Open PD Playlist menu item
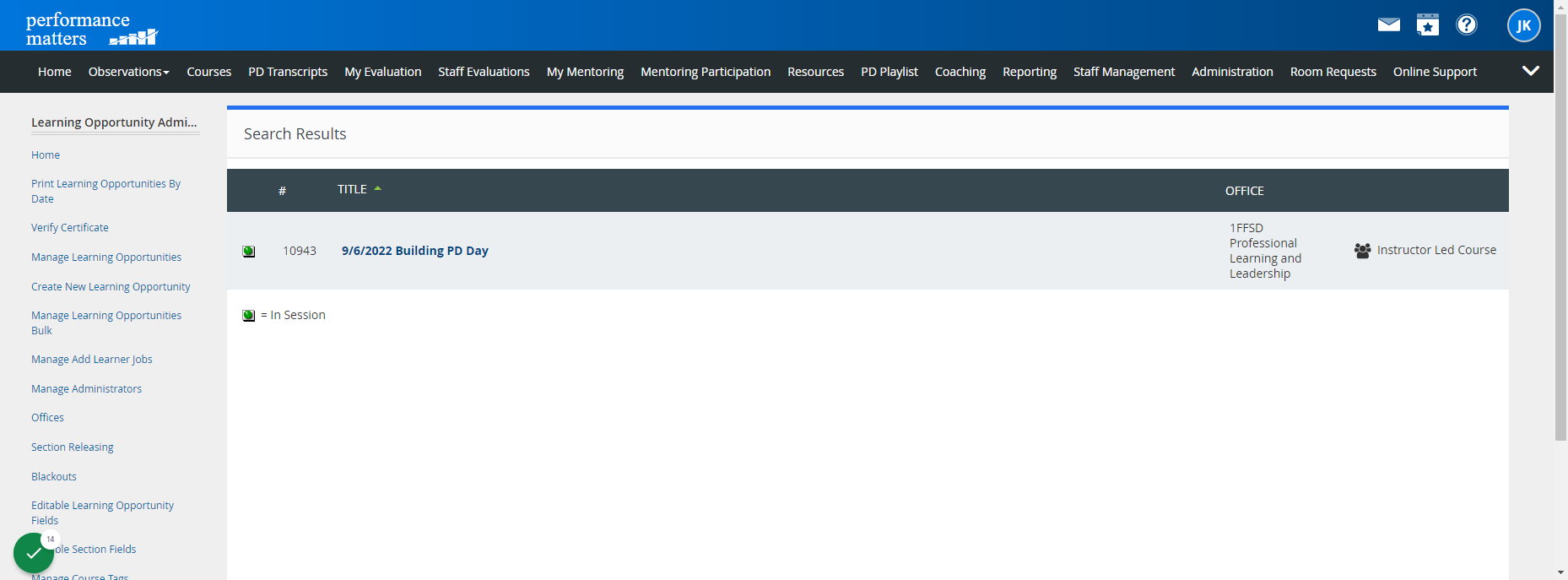 [889, 72]
